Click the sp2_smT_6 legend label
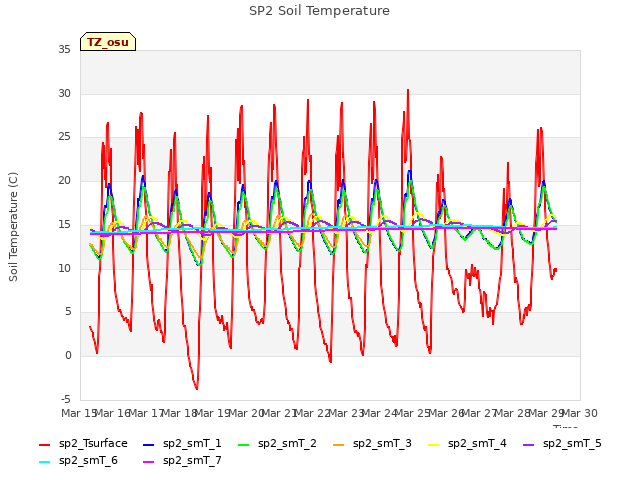The height and width of the screenshot is (480, 640). point(88,460)
